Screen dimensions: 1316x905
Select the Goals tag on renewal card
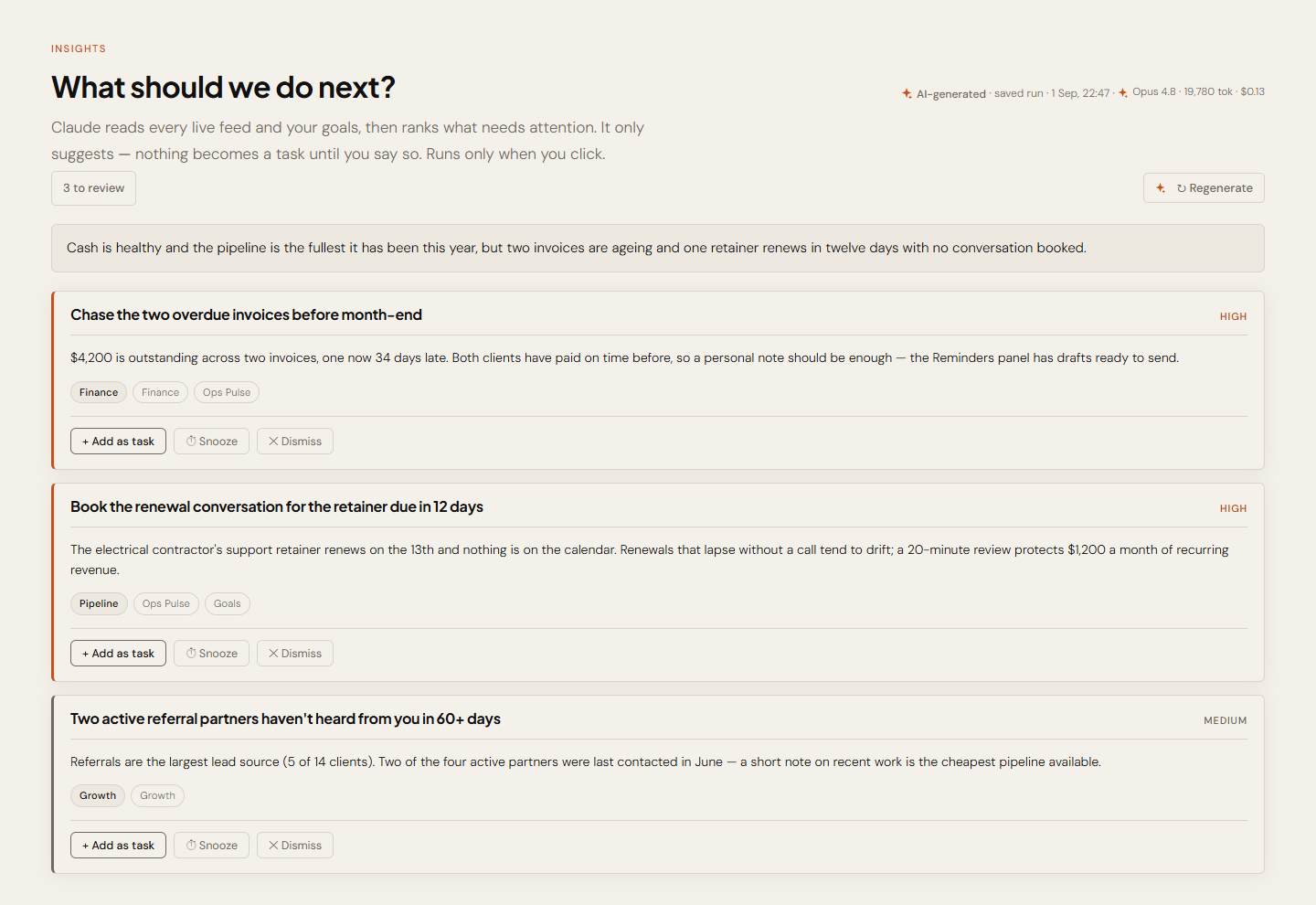(x=228, y=603)
